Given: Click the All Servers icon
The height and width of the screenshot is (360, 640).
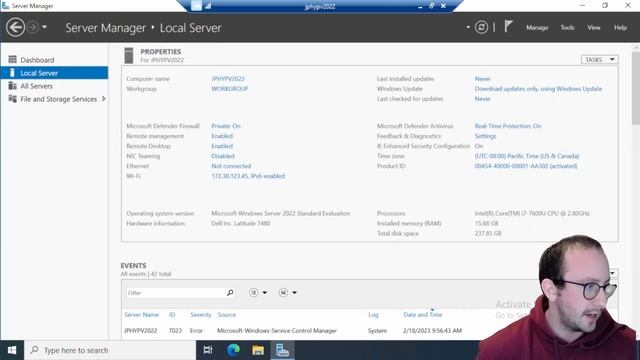Looking at the screenshot, I should pos(13,86).
